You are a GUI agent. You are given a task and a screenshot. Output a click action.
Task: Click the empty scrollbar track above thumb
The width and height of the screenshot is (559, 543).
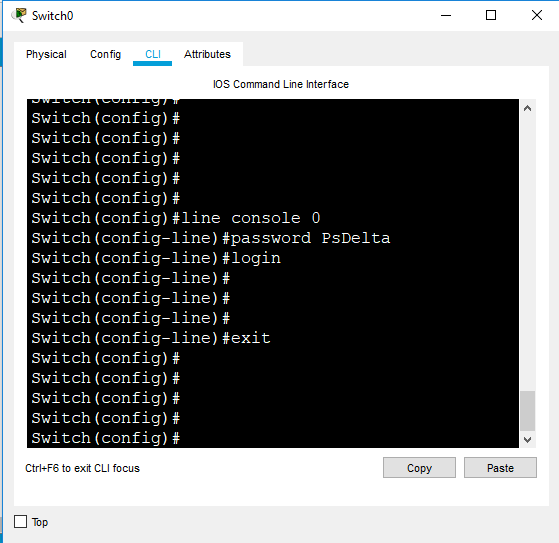coord(528,253)
